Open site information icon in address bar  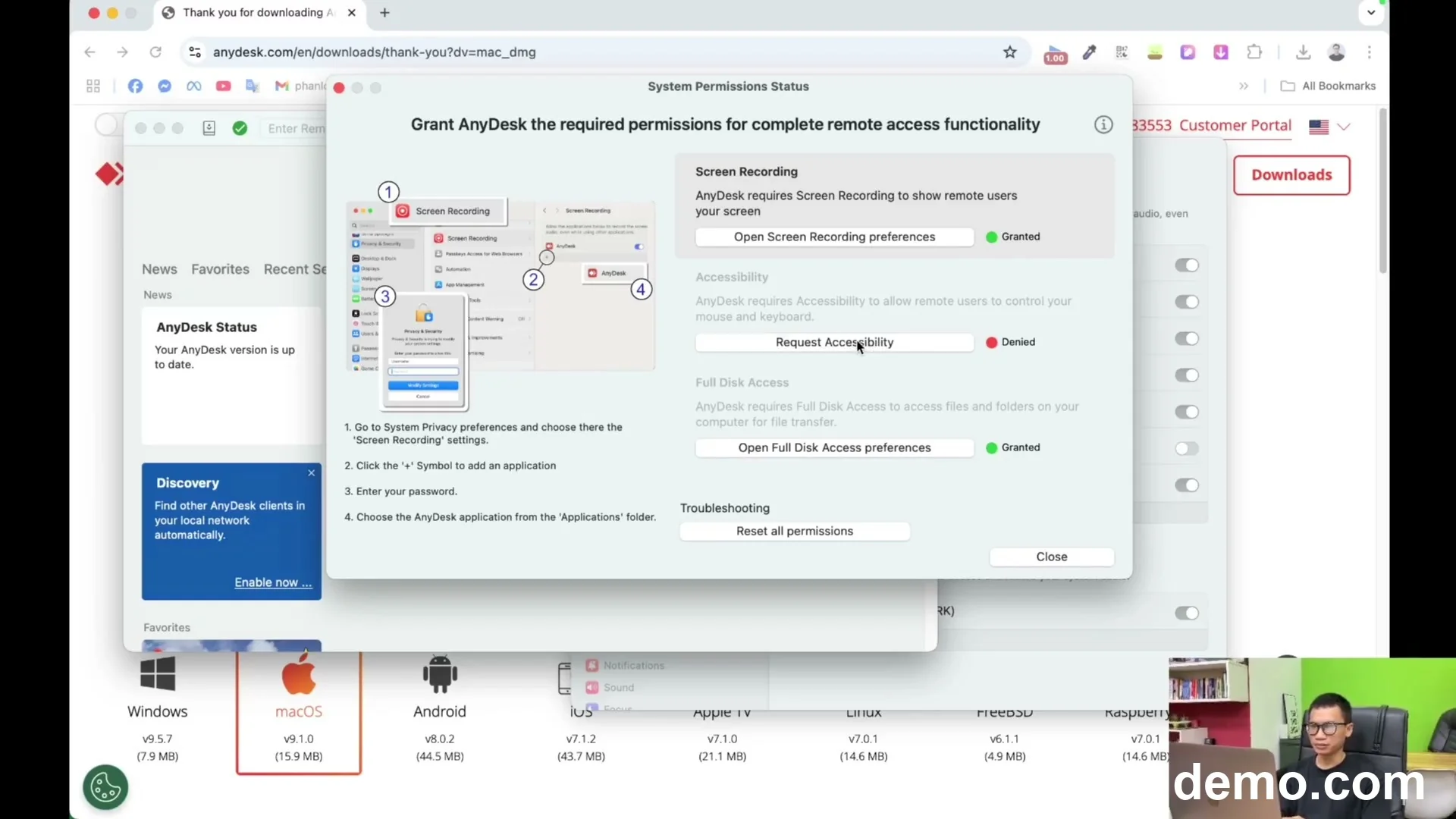click(195, 52)
